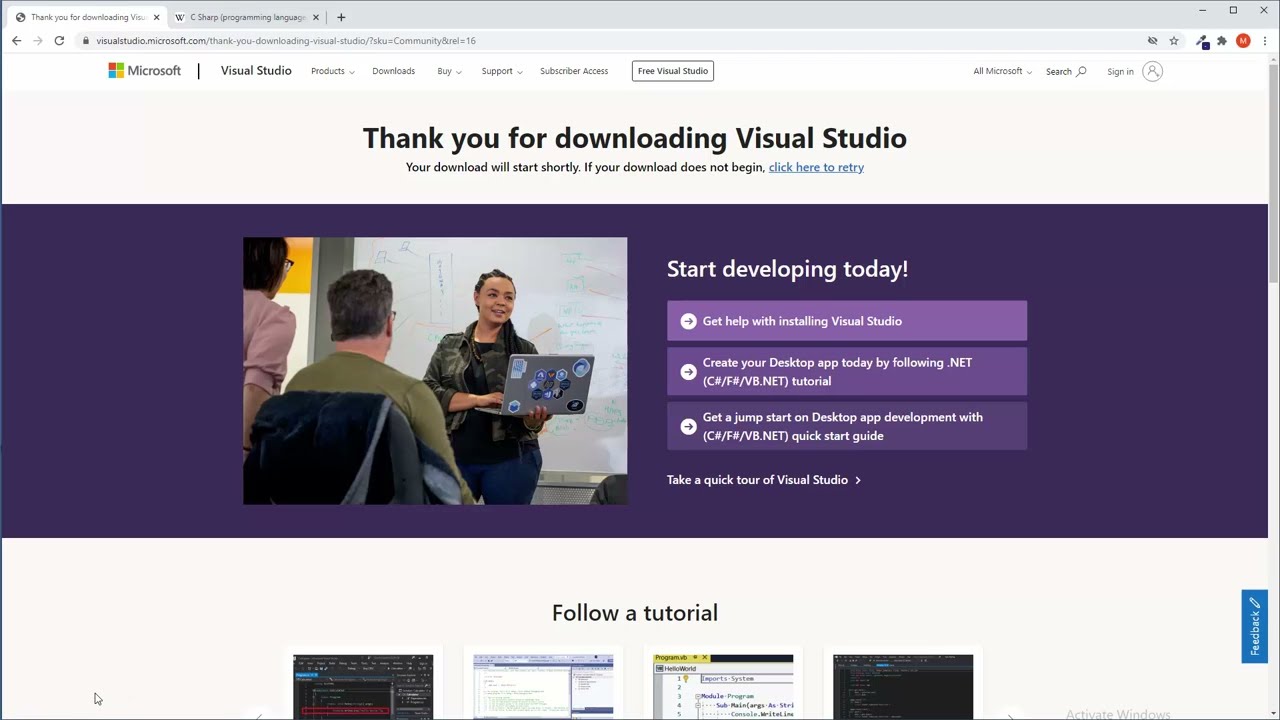Click the Sign in user avatar icon

(1152, 71)
